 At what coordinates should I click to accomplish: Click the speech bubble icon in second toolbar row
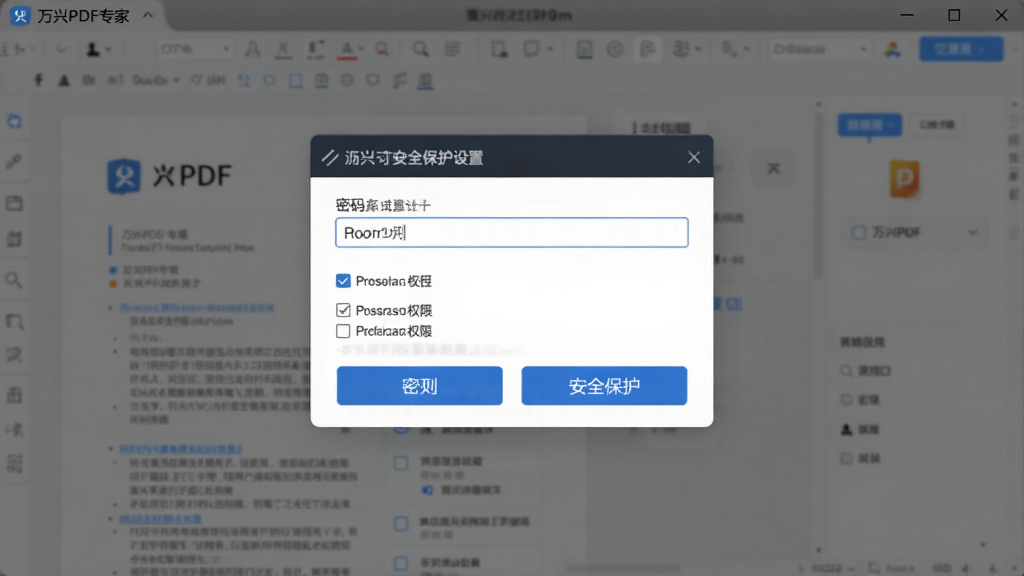[x=373, y=80]
